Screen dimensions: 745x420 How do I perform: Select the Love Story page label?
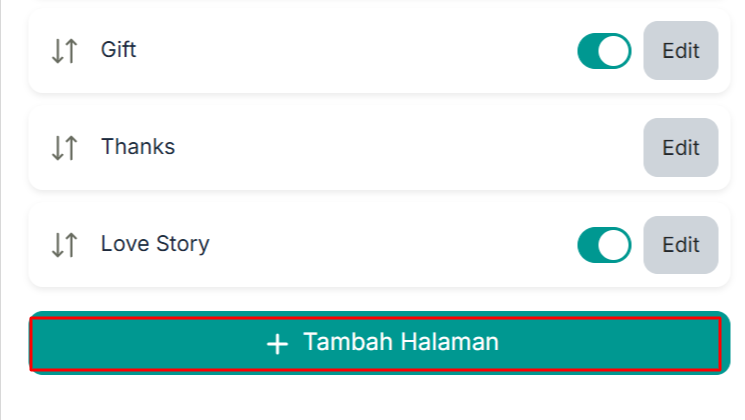coord(155,244)
